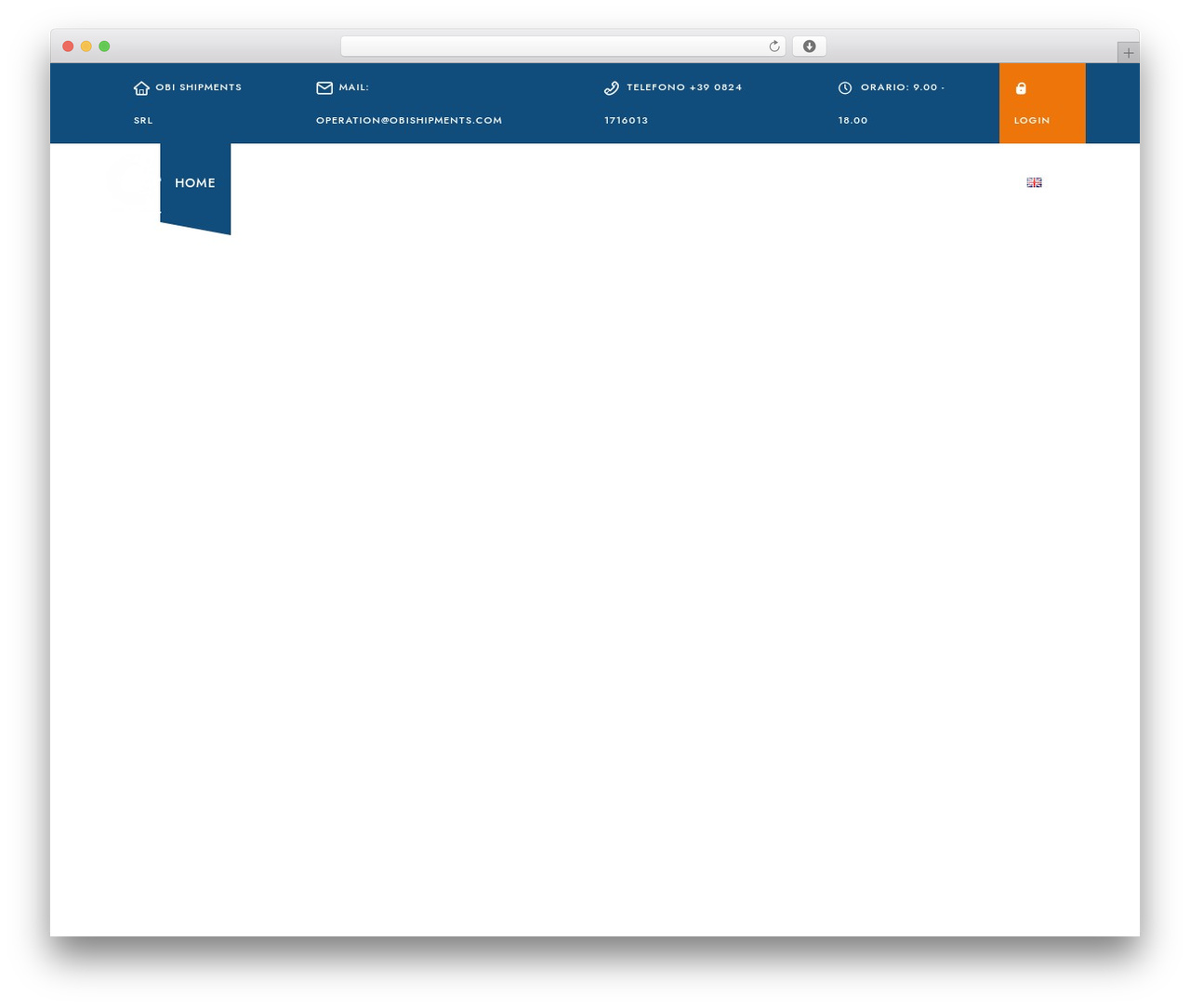Click the clock icon beside Orario
The image size is (1190, 1008).
[x=845, y=87]
